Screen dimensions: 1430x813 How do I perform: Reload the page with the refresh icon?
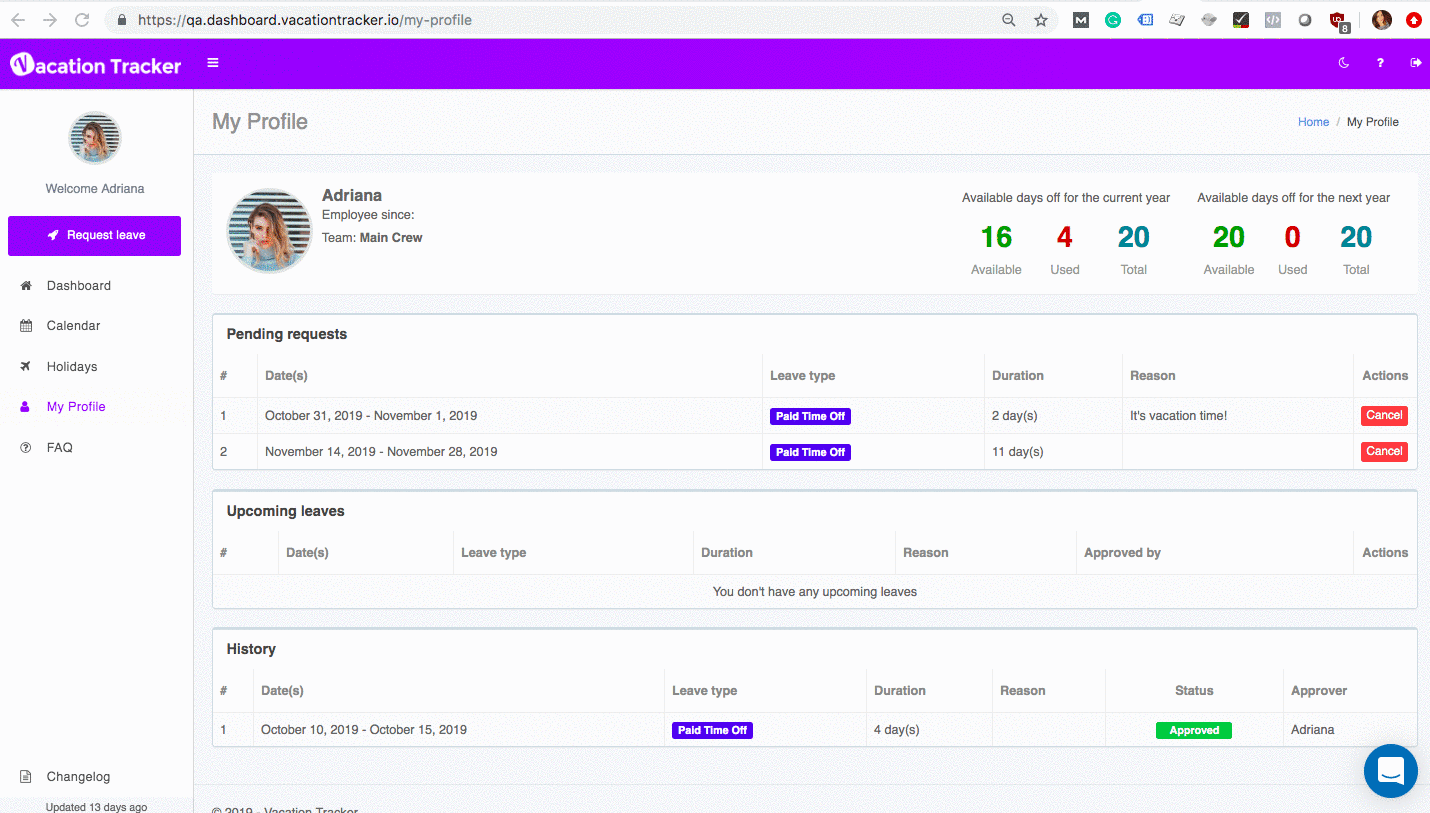pyautogui.click(x=82, y=20)
